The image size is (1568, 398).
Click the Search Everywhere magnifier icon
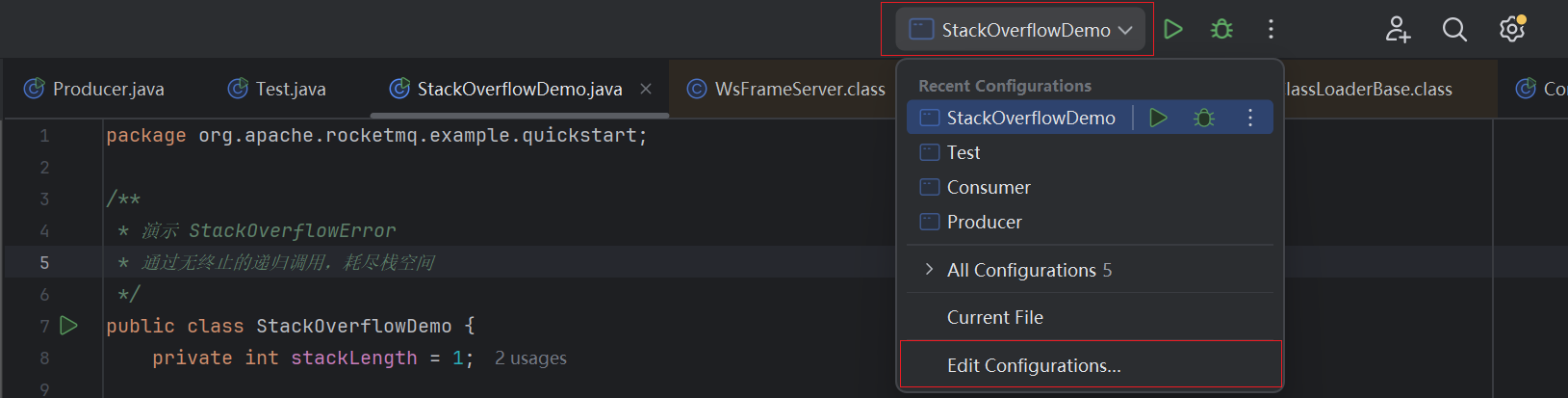tap(1454, 30)
